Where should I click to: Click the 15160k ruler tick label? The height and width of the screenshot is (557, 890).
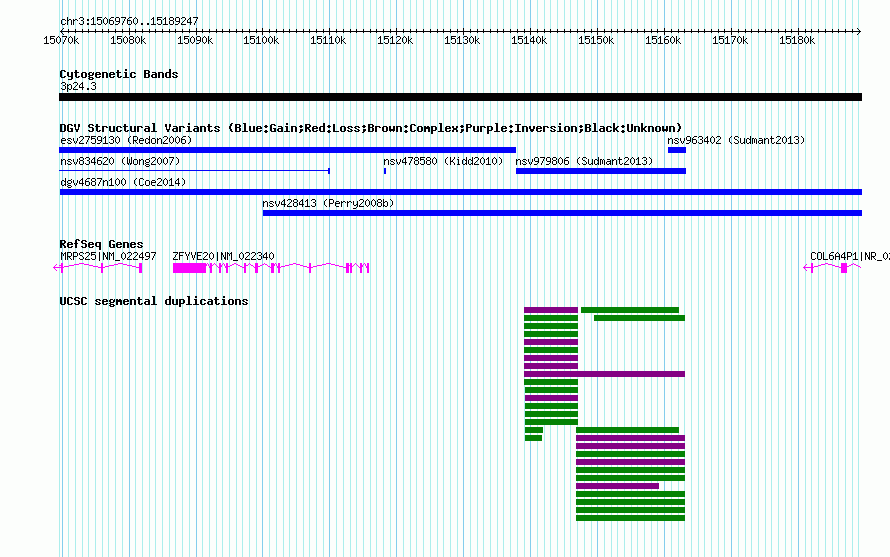tap(663, 40)
